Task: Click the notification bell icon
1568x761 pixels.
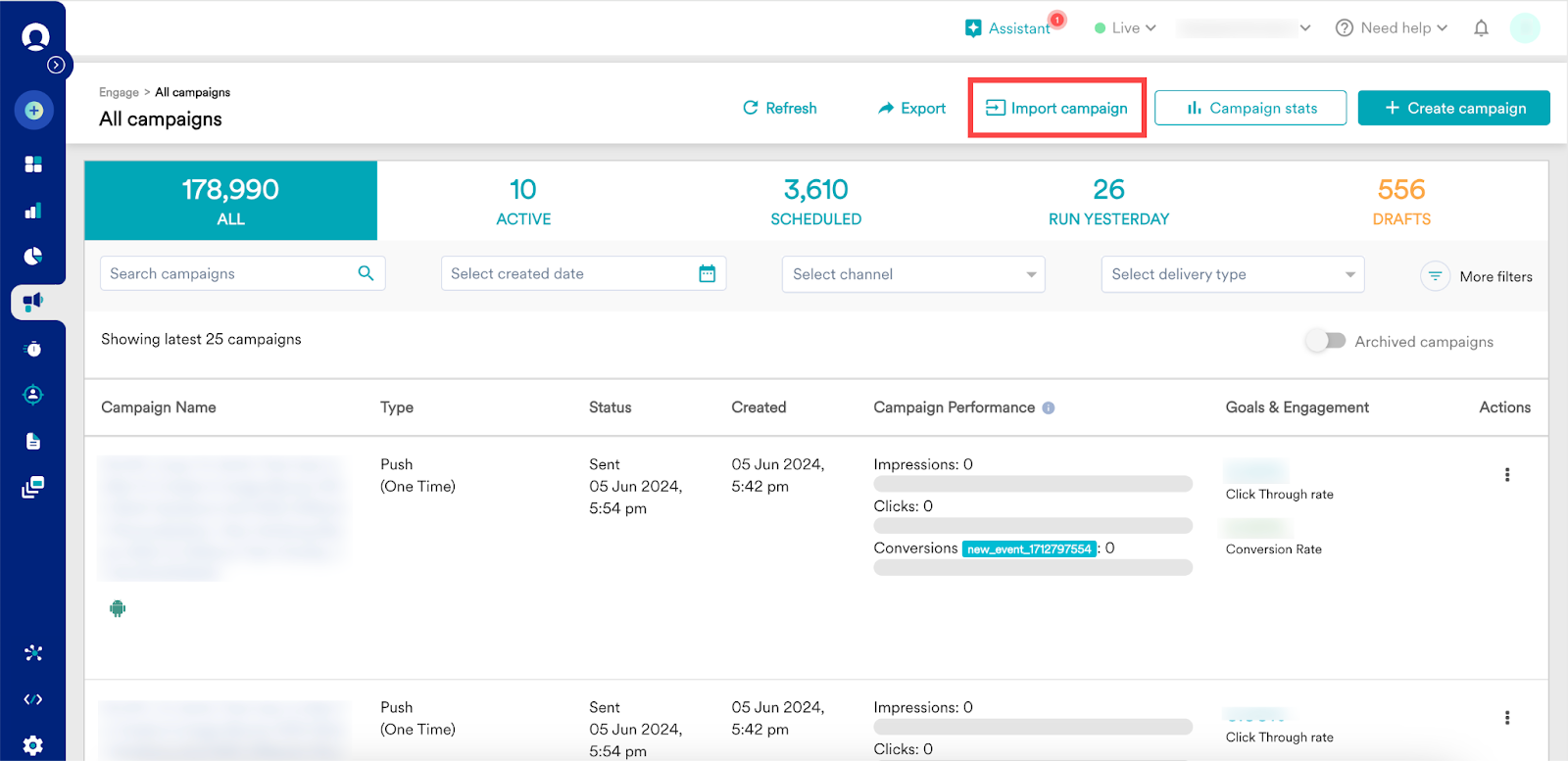Action: click(x=1481, y=28)
